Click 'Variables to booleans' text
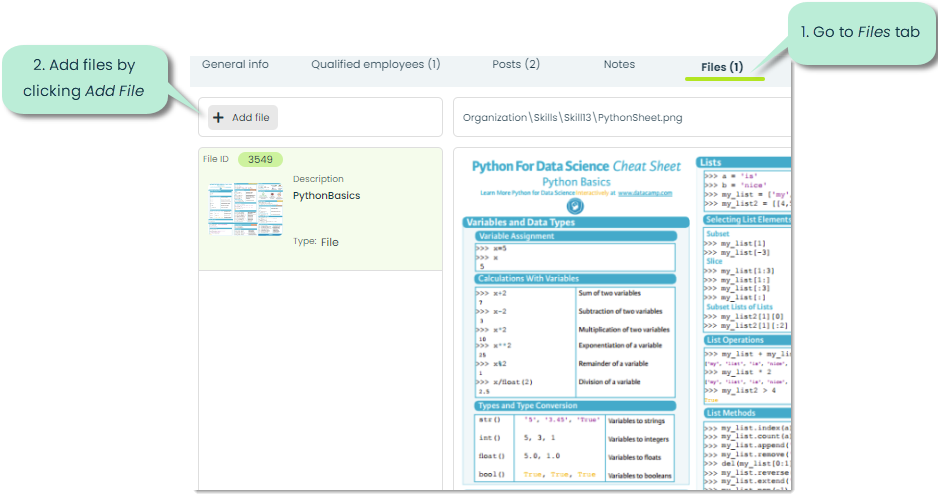 point(639,476)
